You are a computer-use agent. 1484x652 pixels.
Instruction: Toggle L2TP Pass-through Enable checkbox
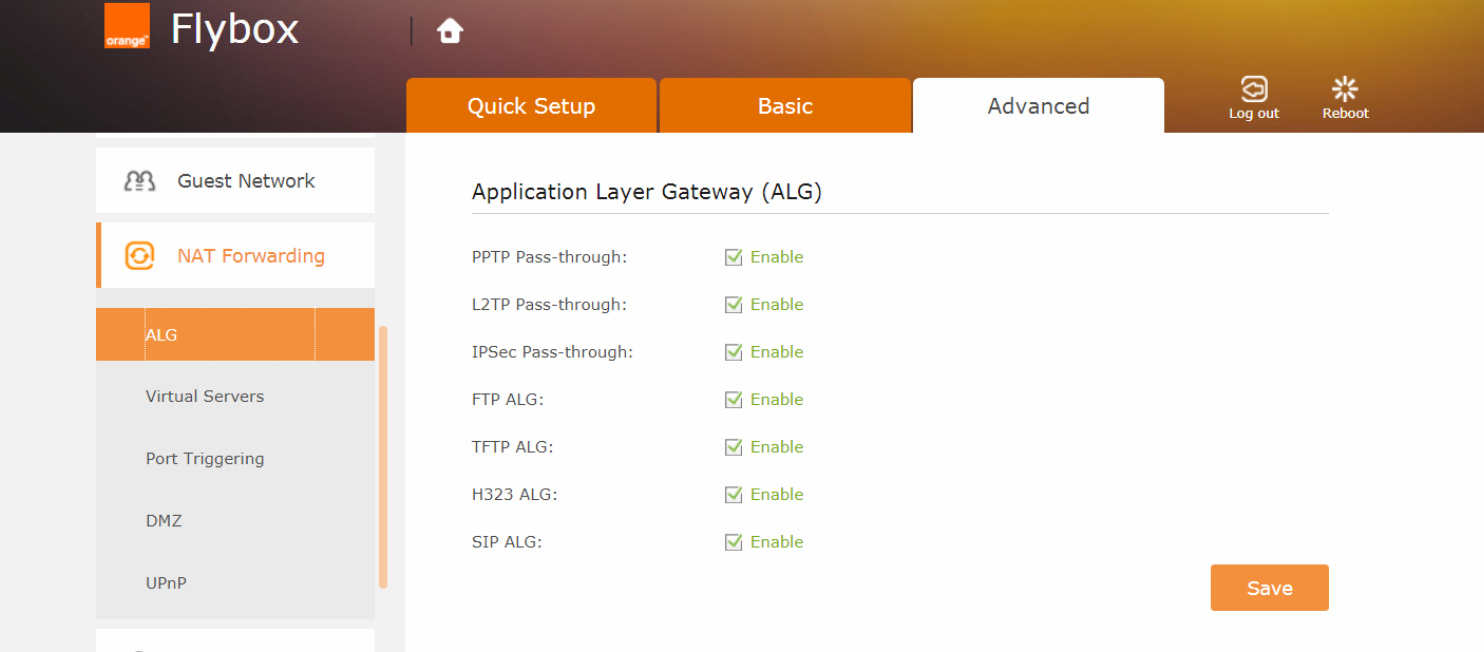tap(734, 305)
